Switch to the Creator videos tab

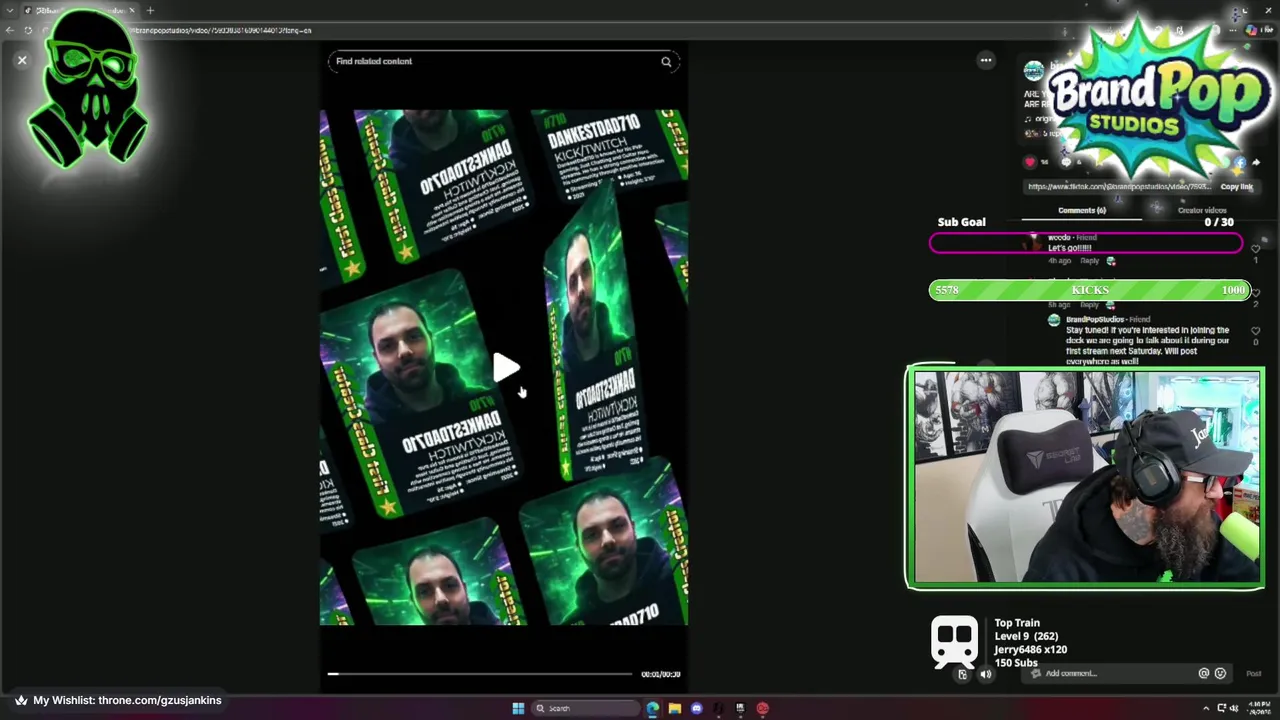[x=1202, y=210]
